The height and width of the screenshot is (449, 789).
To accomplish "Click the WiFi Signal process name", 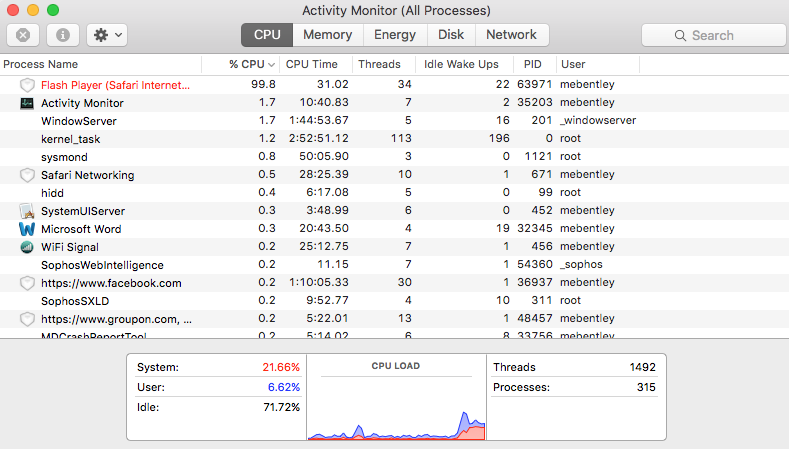I will point(70,247).
